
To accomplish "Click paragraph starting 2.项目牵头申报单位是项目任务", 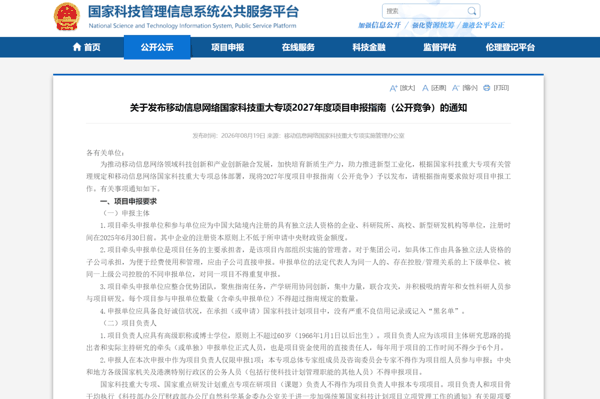I will pyautogui.click(x=298, y=262).
